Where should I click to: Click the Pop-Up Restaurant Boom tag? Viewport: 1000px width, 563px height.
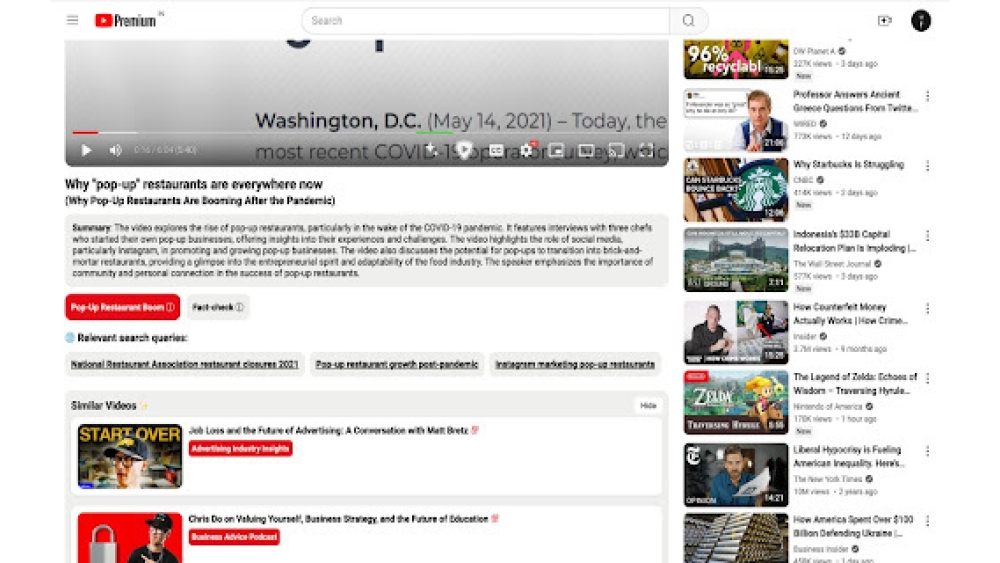coord(122,307)
